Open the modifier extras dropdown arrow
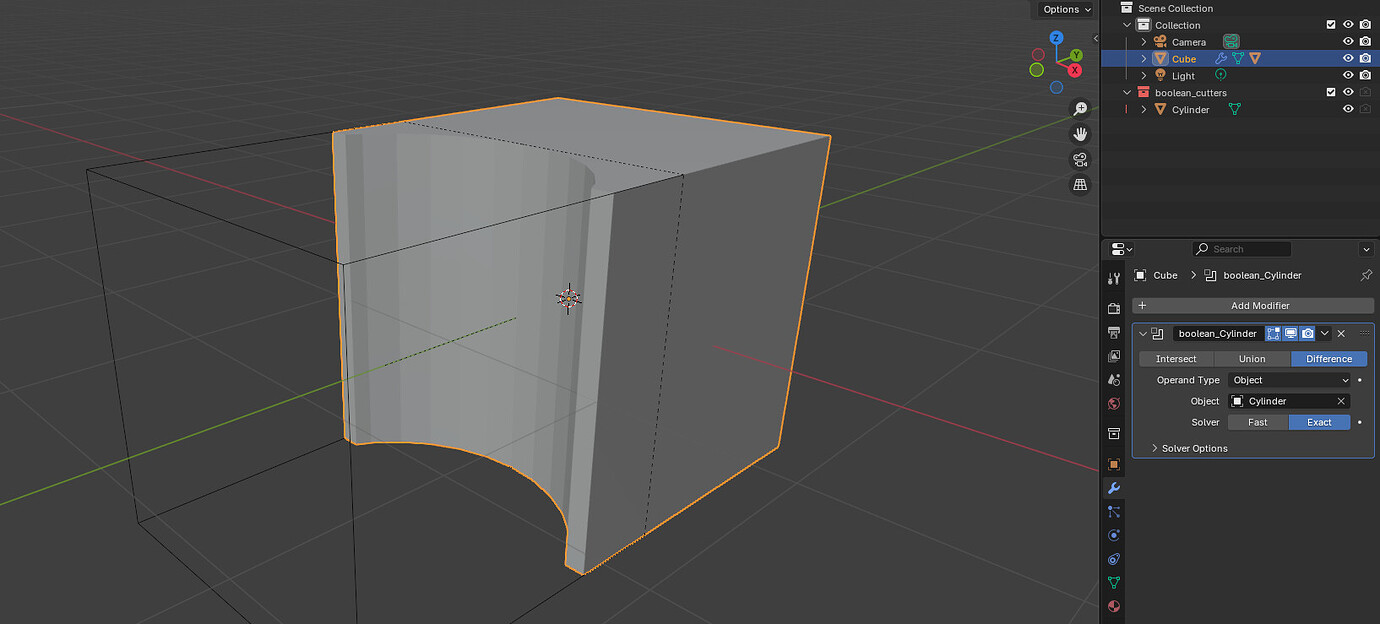Screen dimensions: 1380x624 click(x=1325, y=334)
